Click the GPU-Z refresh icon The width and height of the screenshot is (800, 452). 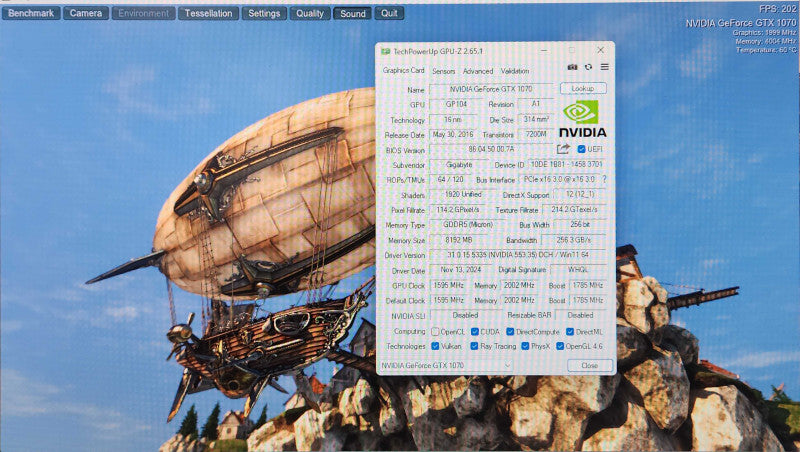pyautogui.click(x=588, y=67)
